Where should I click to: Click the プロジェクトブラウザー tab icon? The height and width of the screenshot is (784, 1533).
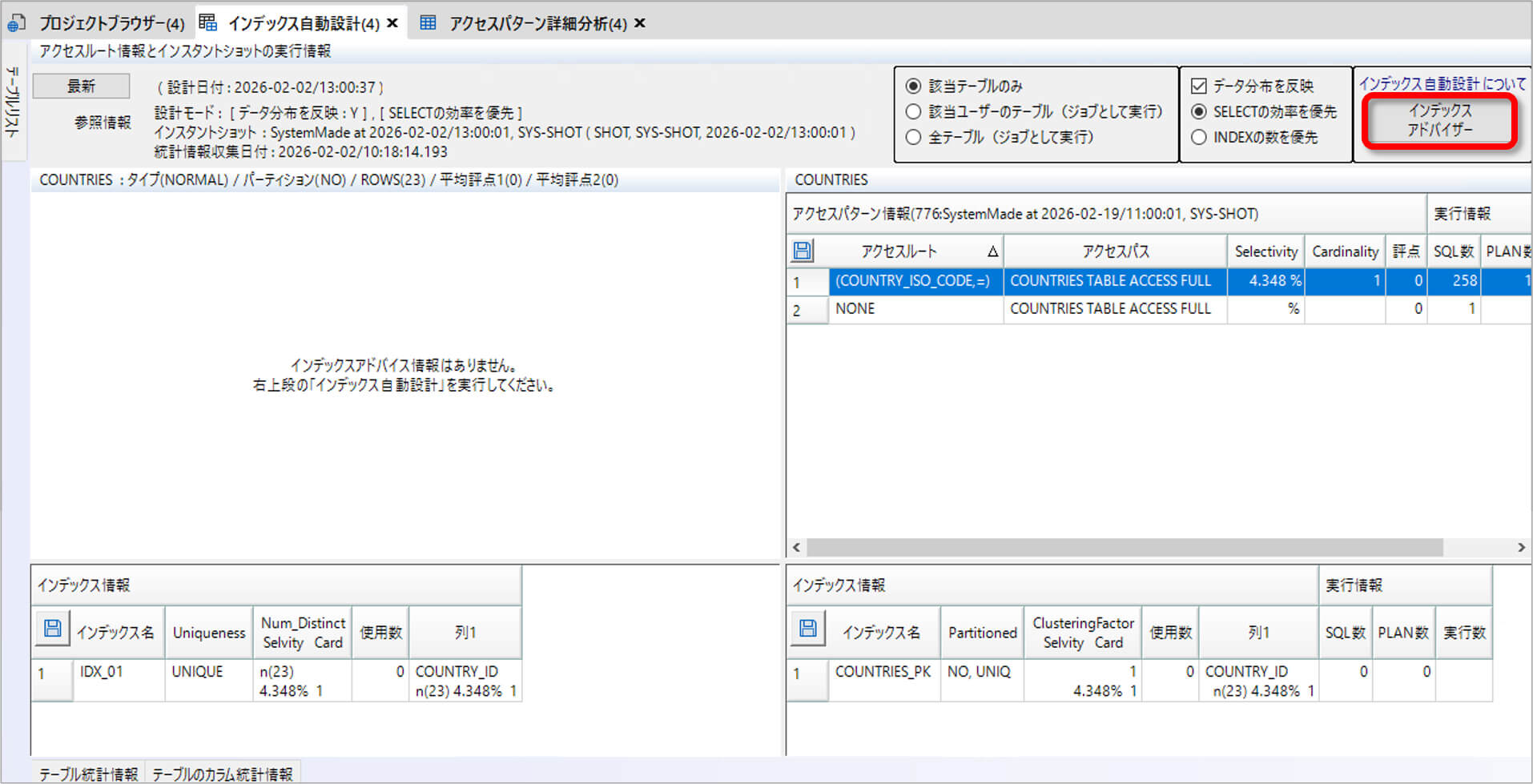coord(16,23)
